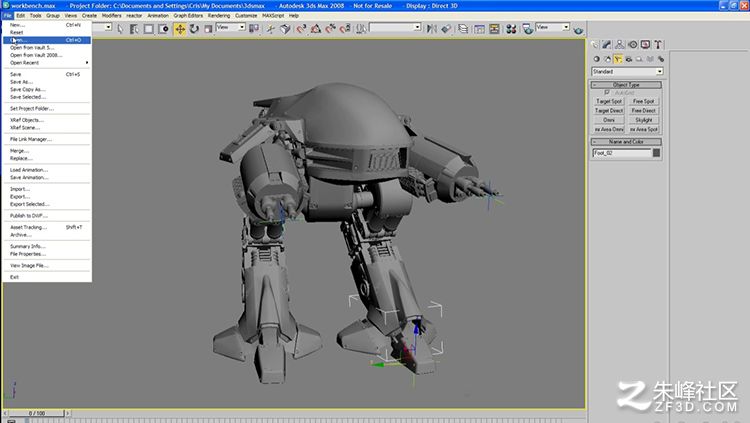The width and height of the screenshot is (750, 423).
Task: Switch to Utilities hammer tab
Action: click(658, 45)
